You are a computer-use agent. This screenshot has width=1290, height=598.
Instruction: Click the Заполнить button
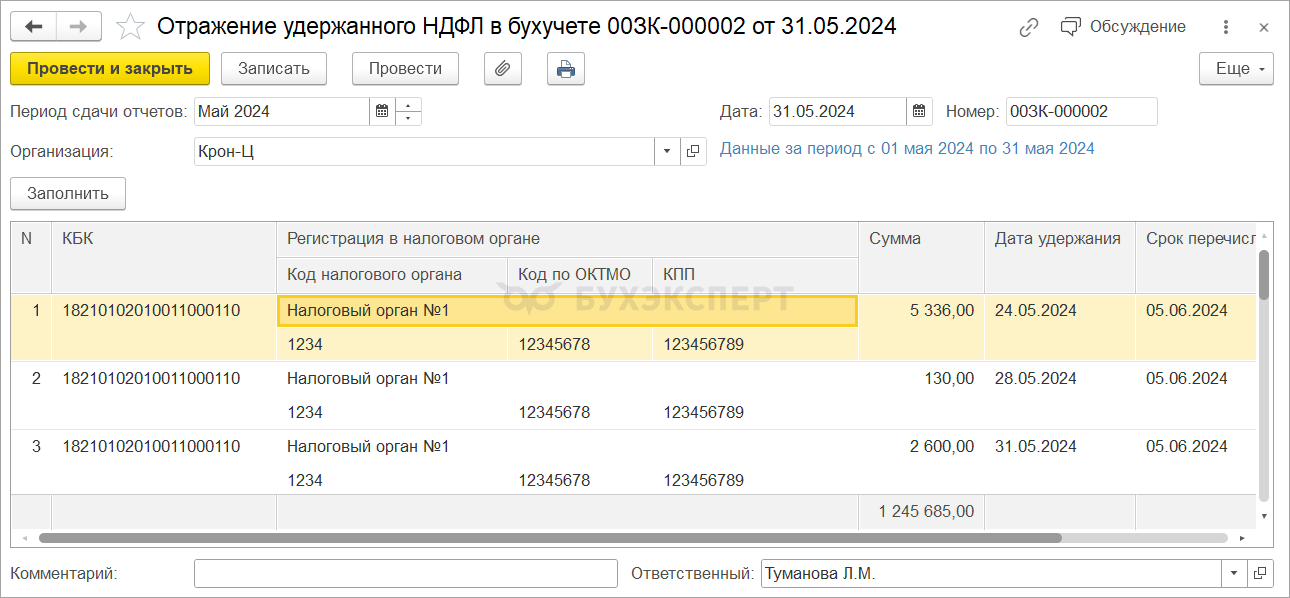click(x=68, y=194)
